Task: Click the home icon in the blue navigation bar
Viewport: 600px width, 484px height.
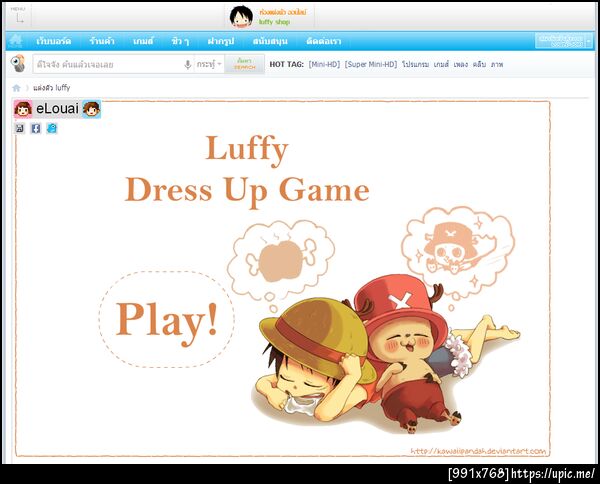Action: tap(16, 41)
